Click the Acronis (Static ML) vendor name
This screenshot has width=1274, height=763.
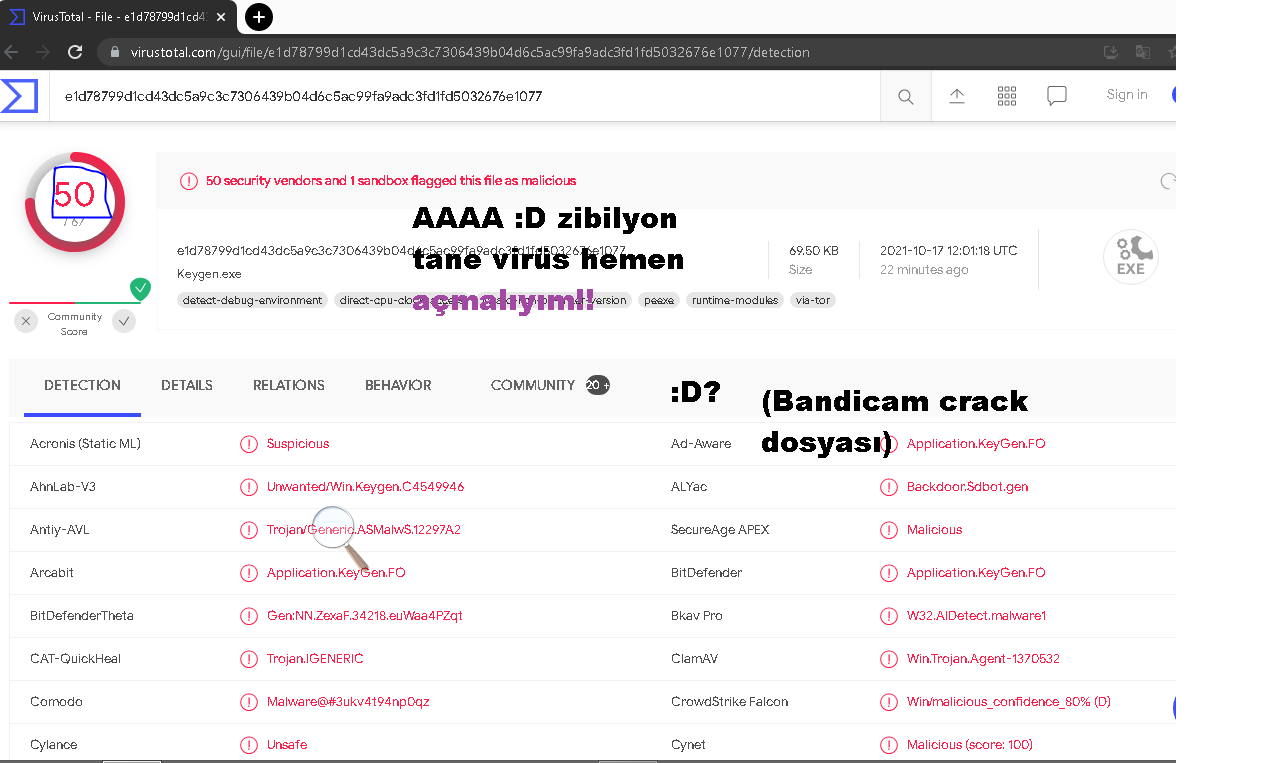click(85, 444)
